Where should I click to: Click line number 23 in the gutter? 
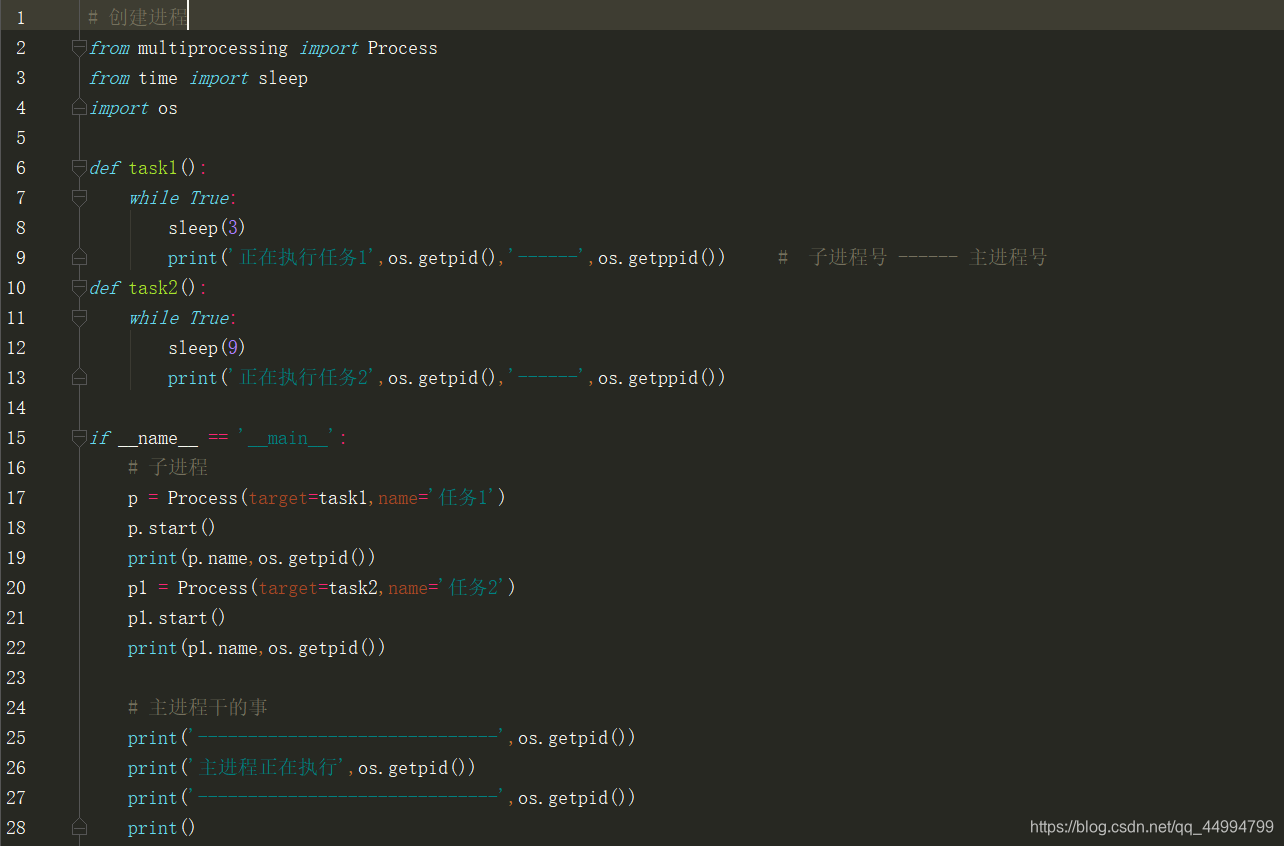coord(16,678)
